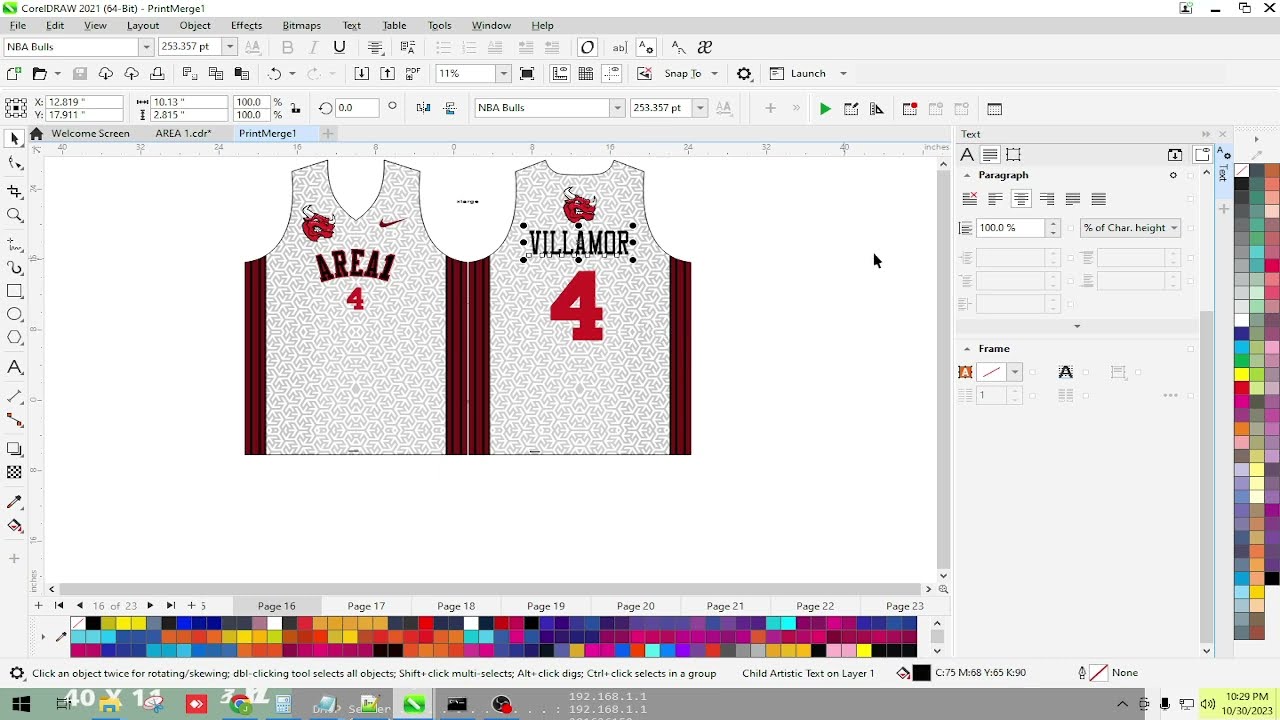This screenshot has height=720, width=1280.
Task: Pick the yellow swatch in right palette
Action: (1242, 374)
